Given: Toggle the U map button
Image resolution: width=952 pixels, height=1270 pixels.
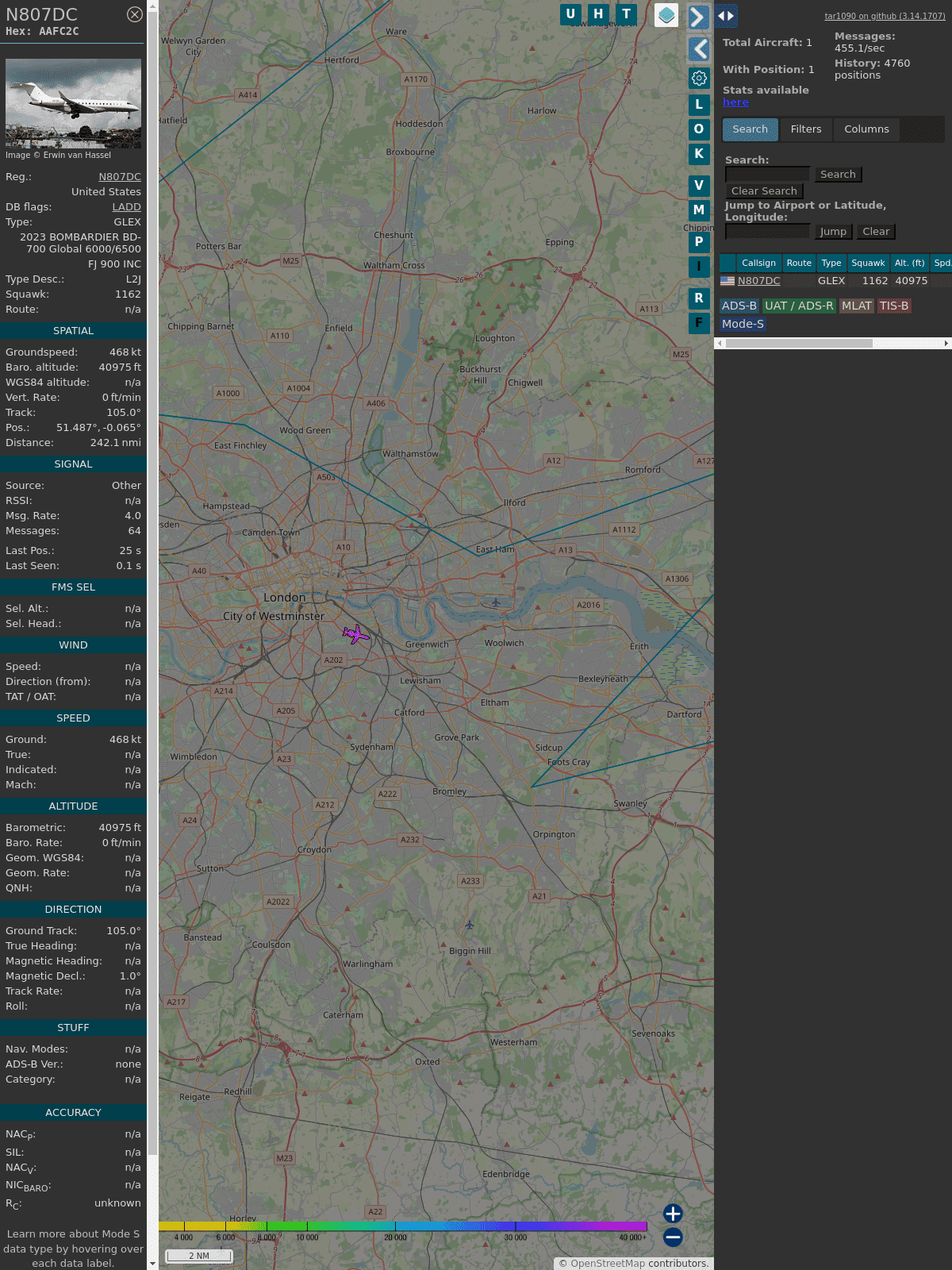Looking at the screenshot, I should tap(570, 14).
